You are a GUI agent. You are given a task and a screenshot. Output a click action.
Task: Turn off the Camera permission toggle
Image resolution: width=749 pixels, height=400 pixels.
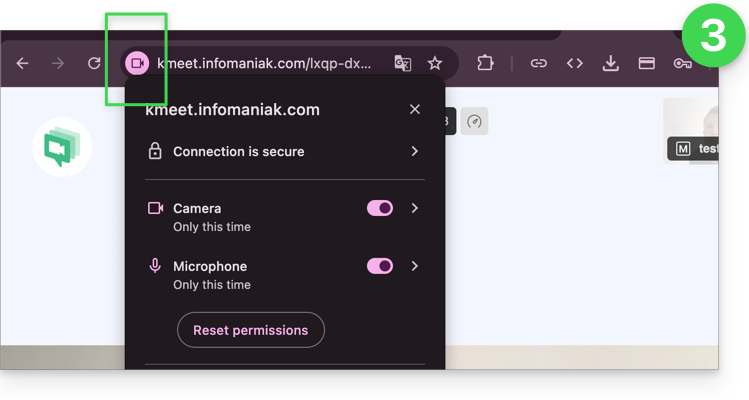(x=380, y=208)
